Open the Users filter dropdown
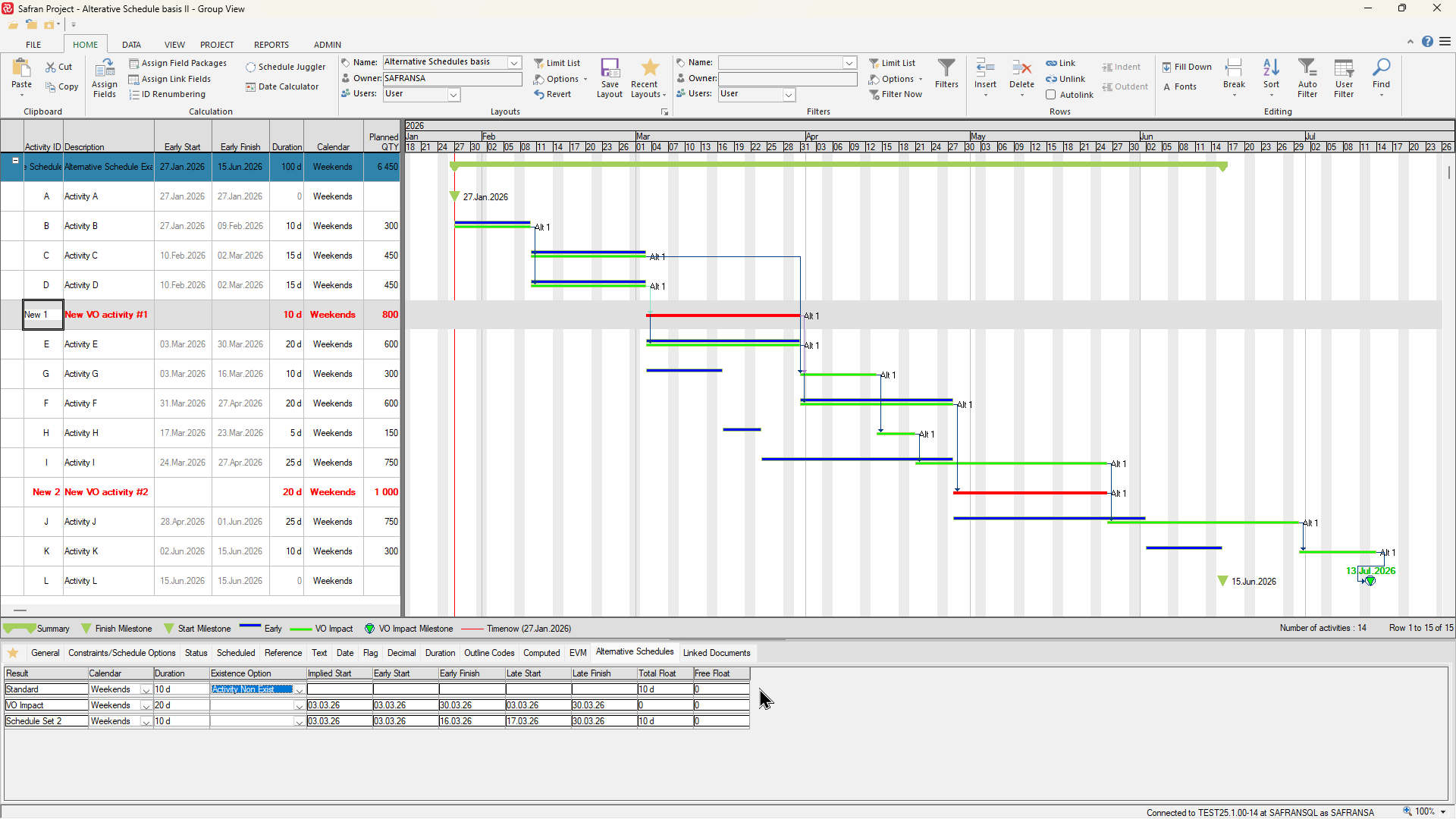This screenshot has height=819, width=1456. tap(789, 94)
